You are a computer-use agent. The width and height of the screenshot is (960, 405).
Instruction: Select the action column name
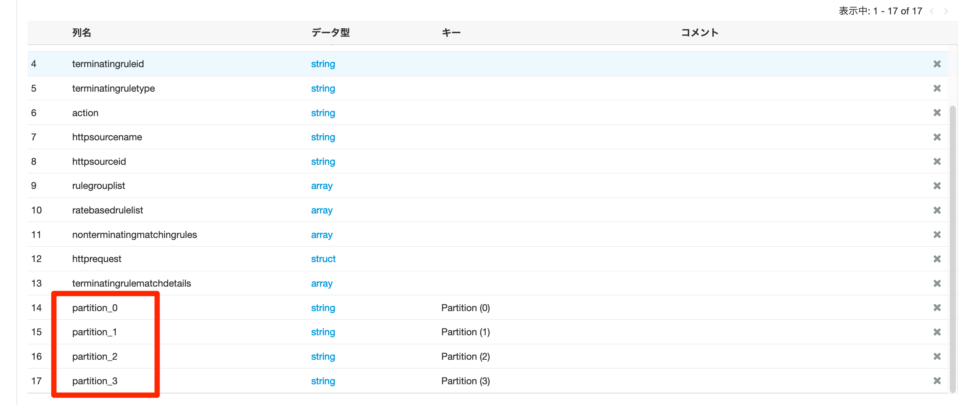(x=85, y=113)
